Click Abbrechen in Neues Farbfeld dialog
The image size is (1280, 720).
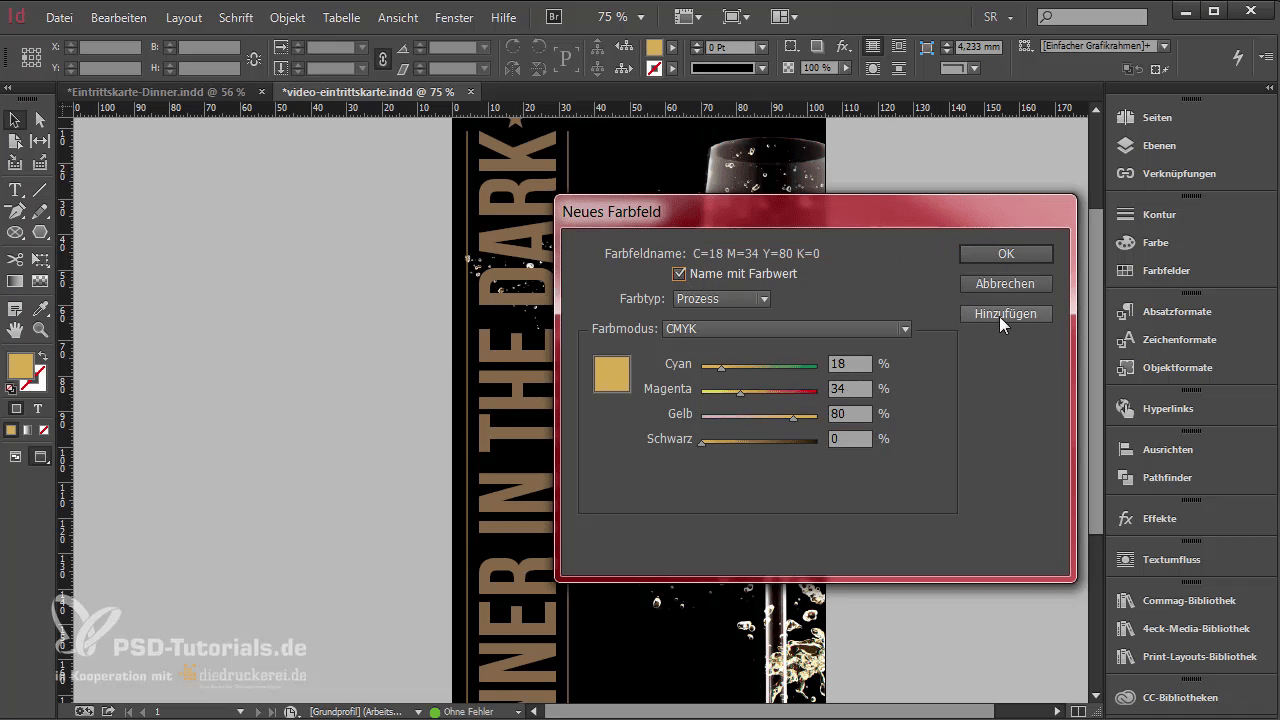(x=1006, y=284)
